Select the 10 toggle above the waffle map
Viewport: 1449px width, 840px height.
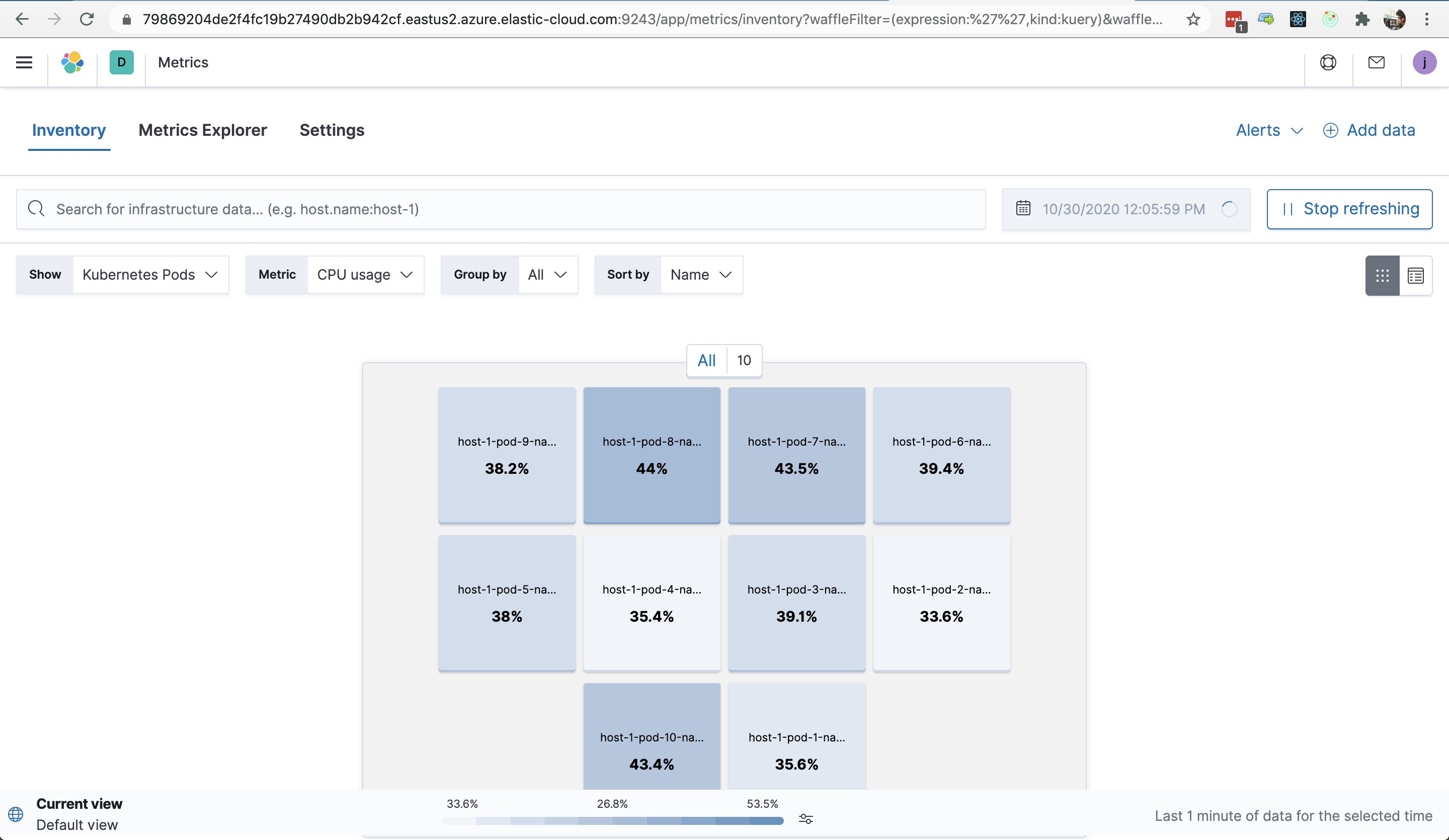tap(743, 360)
